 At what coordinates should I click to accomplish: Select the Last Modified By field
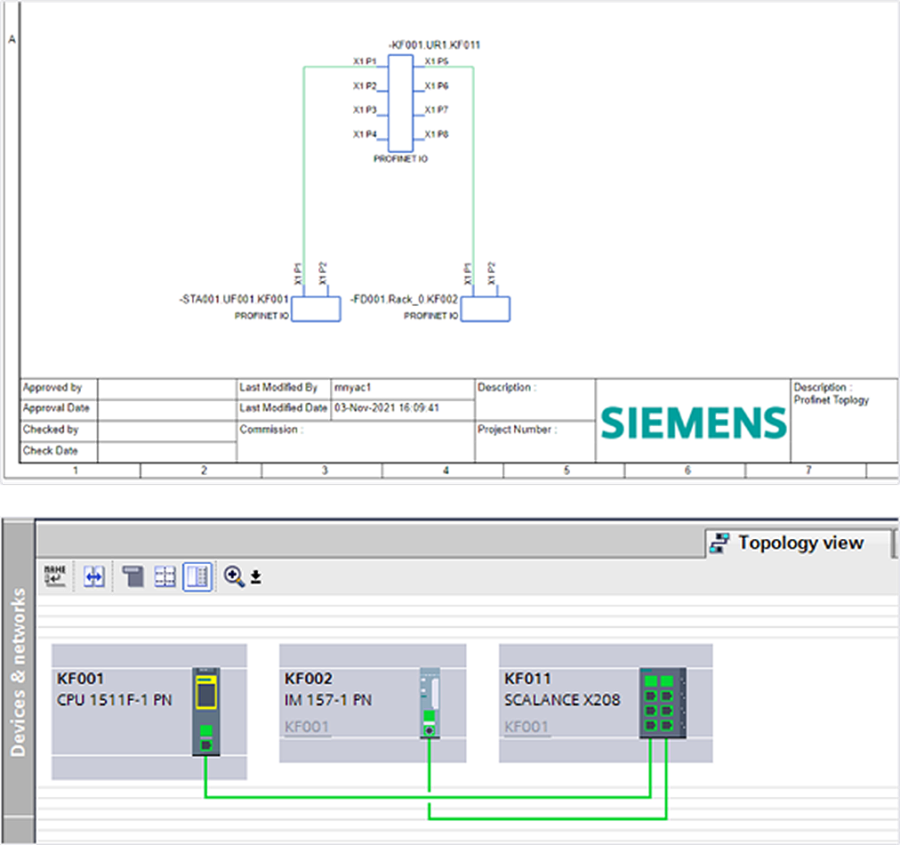pyautogui.click(x=281, y=387)
